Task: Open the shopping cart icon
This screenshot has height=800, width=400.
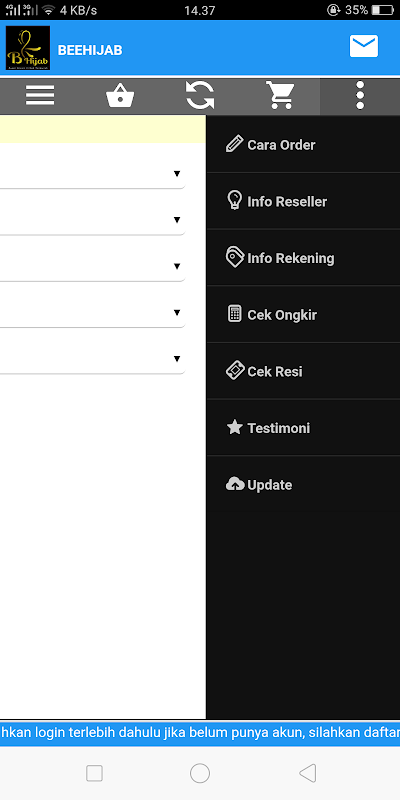Action: (x=280, y=95)
